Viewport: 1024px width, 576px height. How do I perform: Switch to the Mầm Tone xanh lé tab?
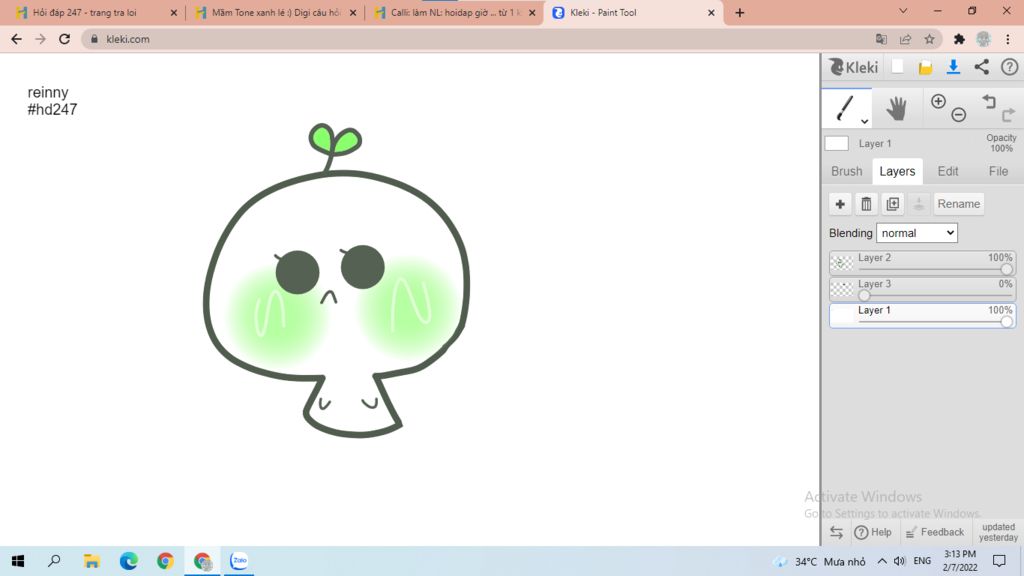coord(276,12)
